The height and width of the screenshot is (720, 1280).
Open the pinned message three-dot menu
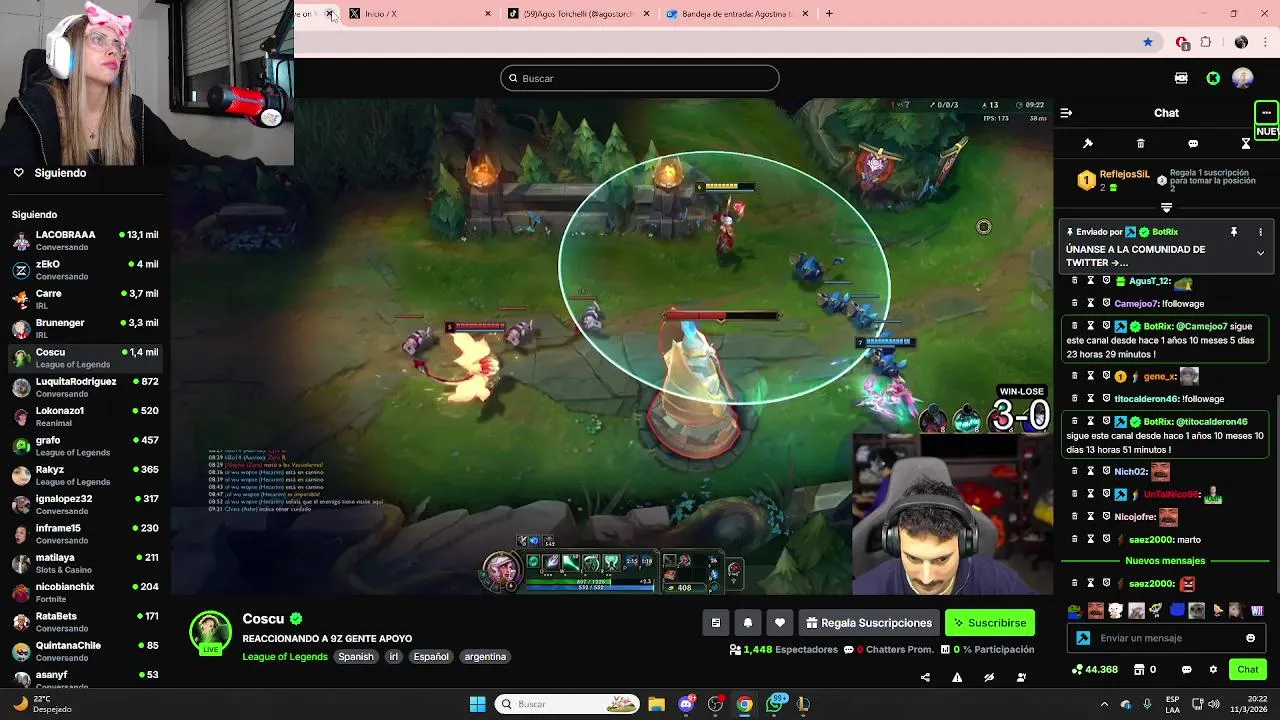click(x=1260, y=232)
